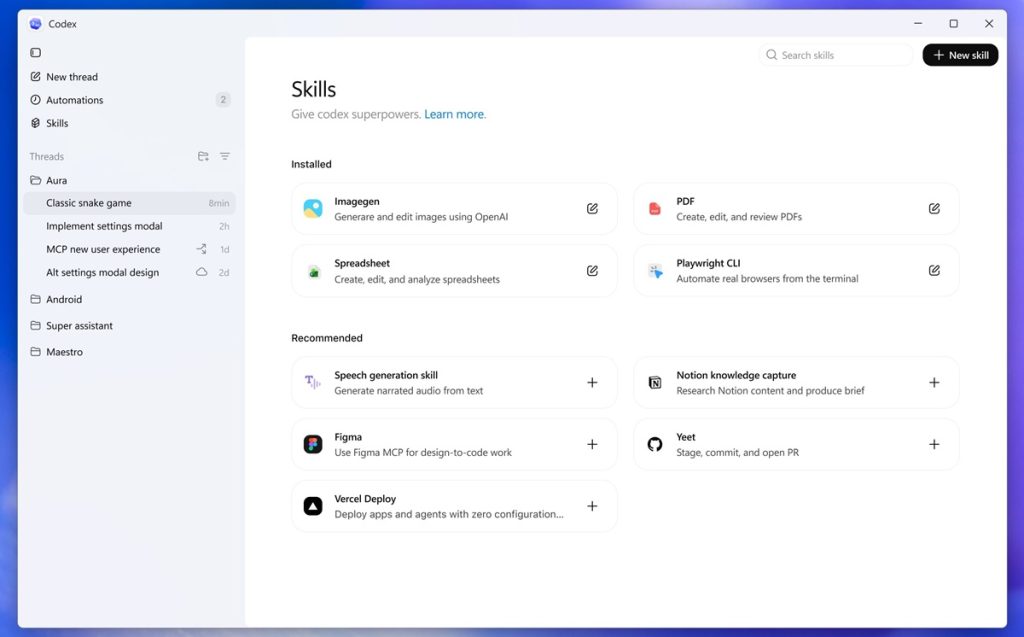Open edit for Playwright CLI skill

934,270
